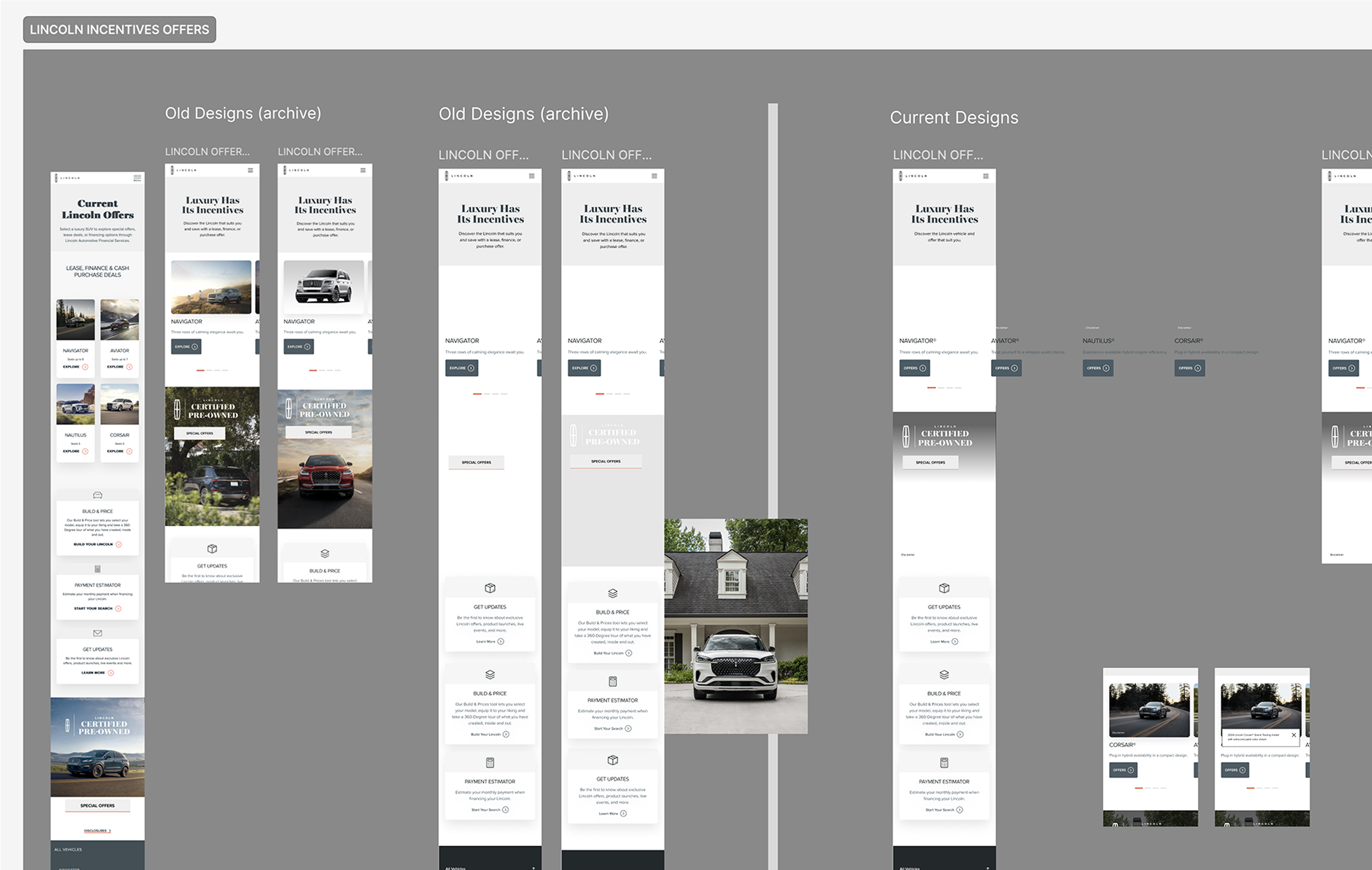
Task: Select the Current Designs heading text
Action: (x=954, y=117)
